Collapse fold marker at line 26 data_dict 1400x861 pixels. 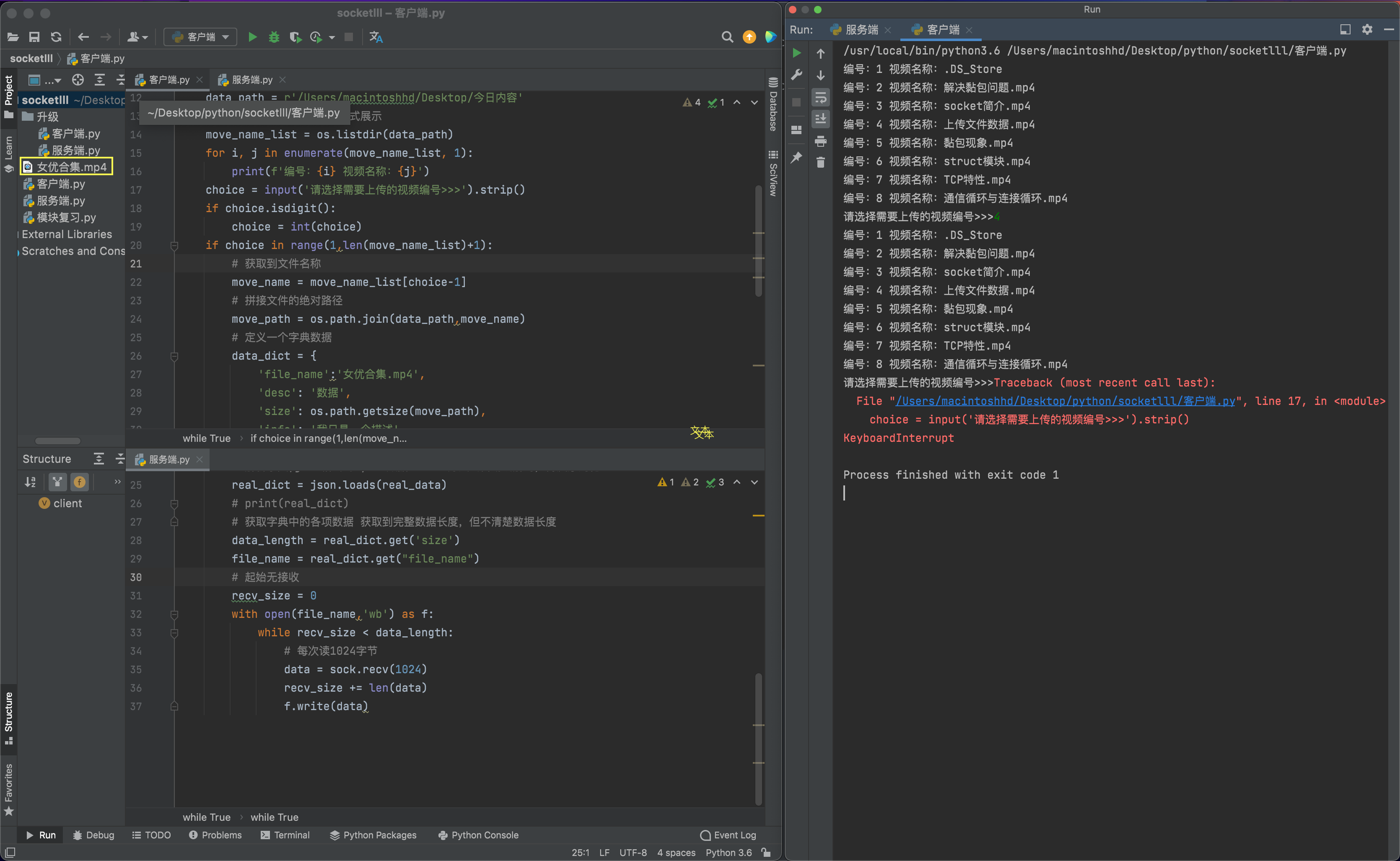(174, 356)
